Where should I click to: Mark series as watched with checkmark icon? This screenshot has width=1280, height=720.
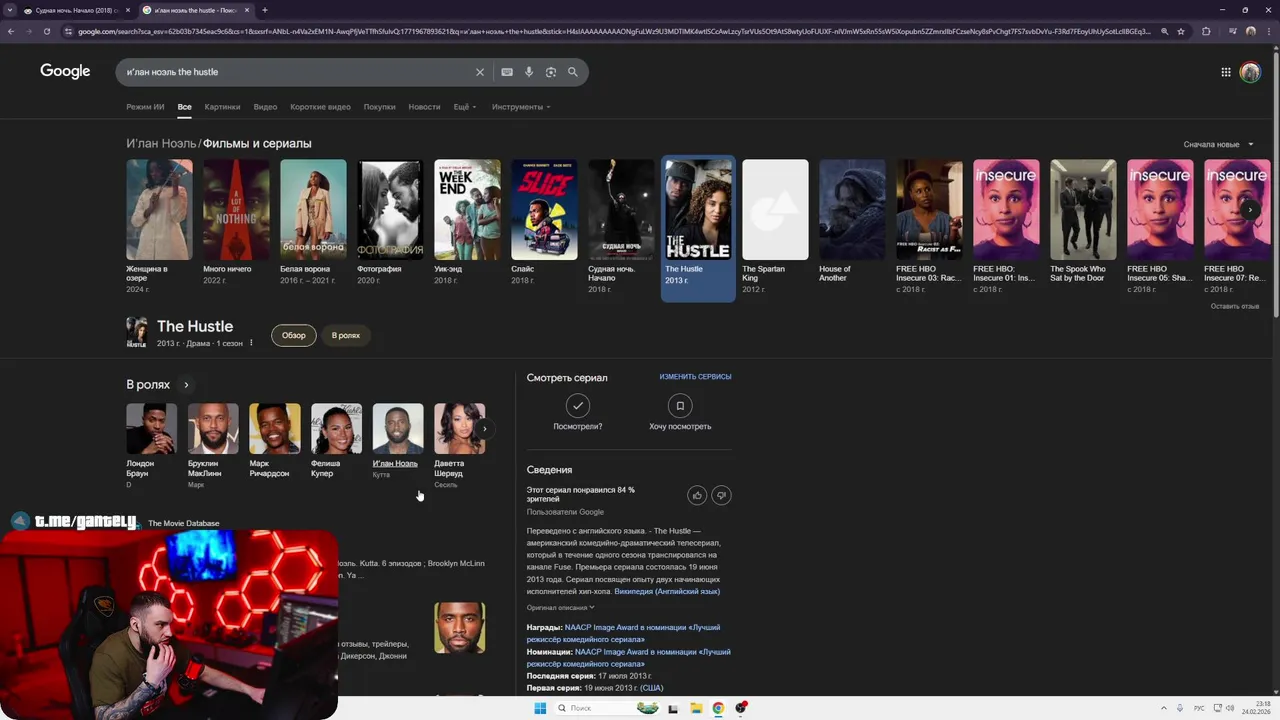pos(578,405)
